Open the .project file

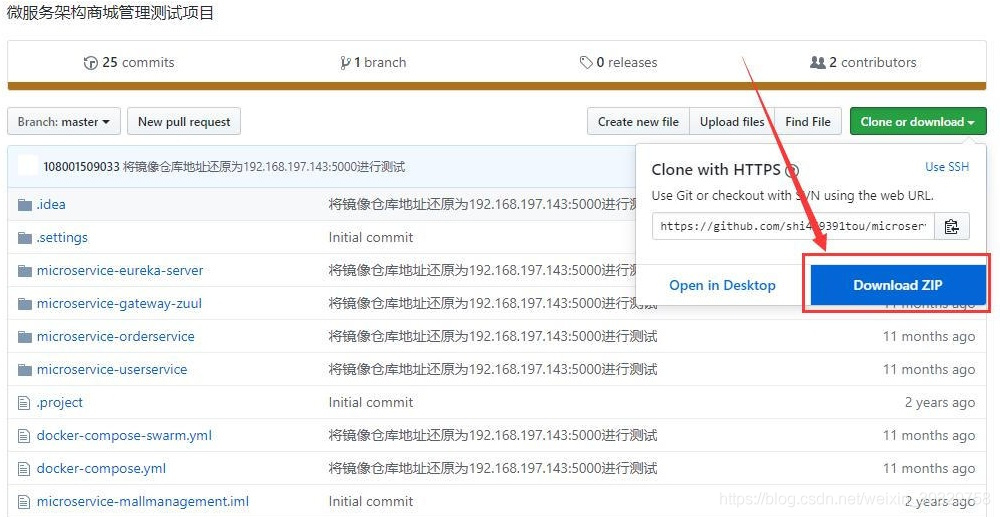pyautogui.click(x=59, y=403)
